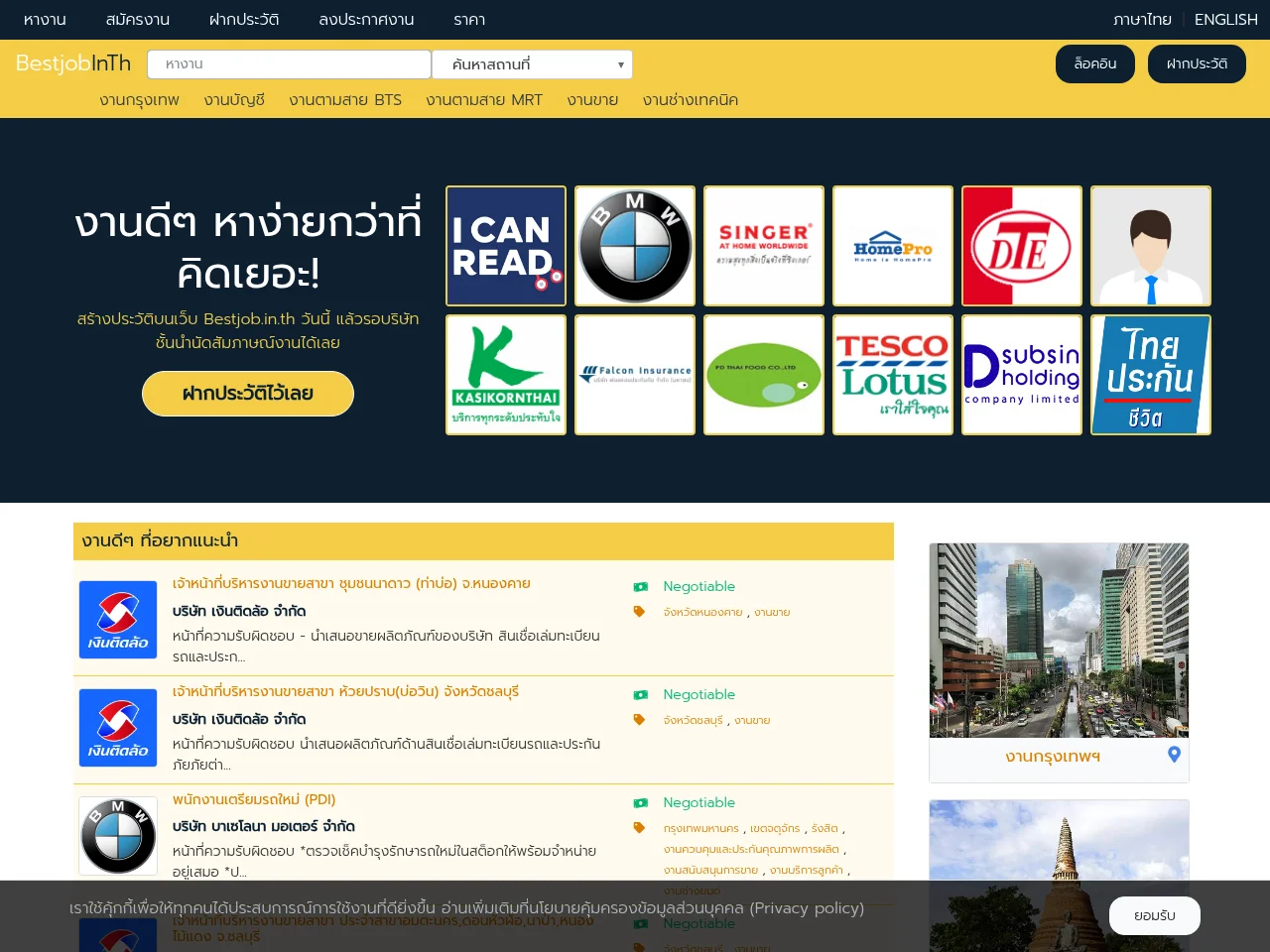The width and height of the screenshot is (1270, 952).
Task: Open the BMW logo in the banner grid
Action: coord(635,246)
